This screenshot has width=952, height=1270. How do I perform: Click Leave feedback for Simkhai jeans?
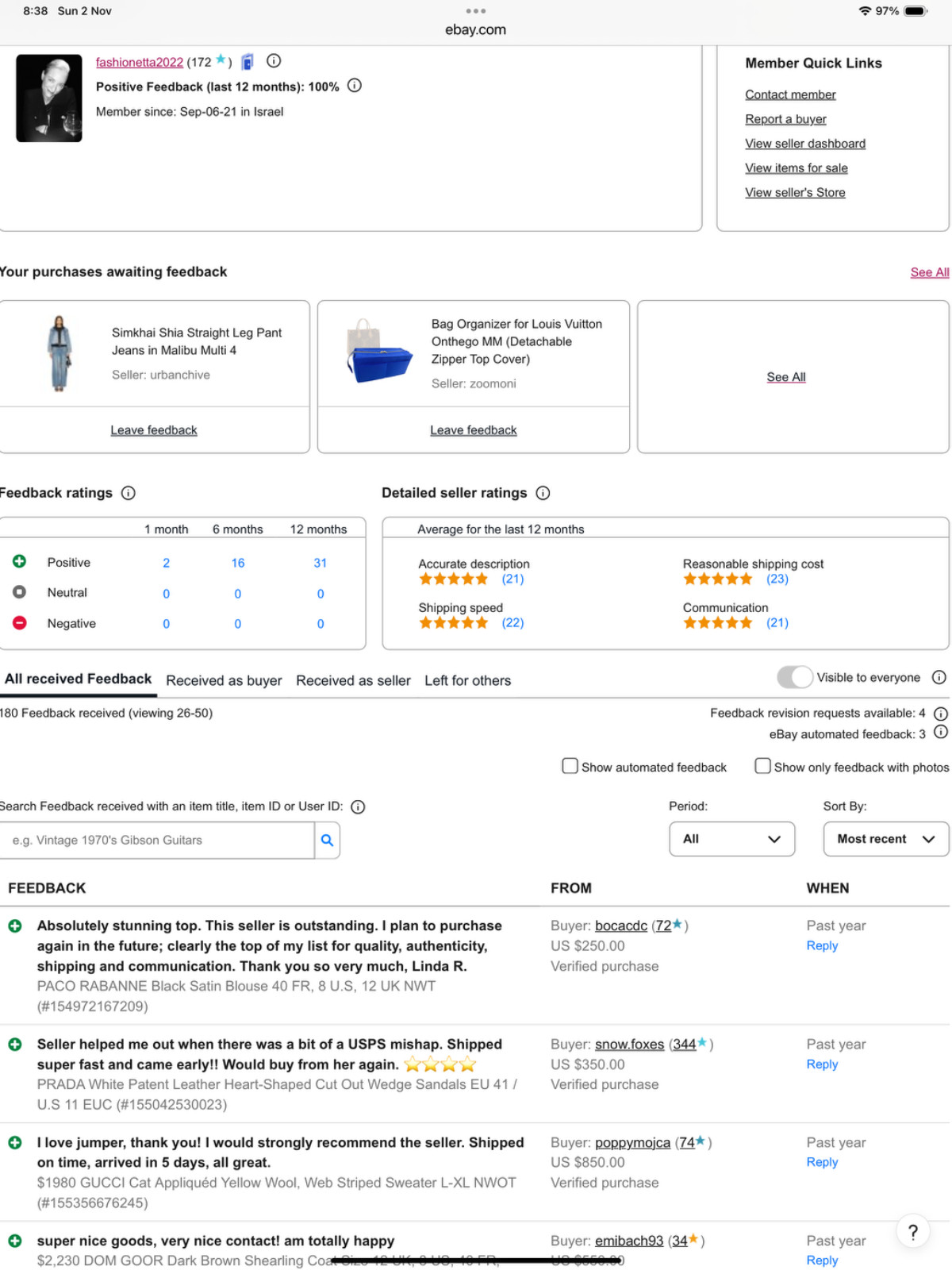tap(154, 430)
